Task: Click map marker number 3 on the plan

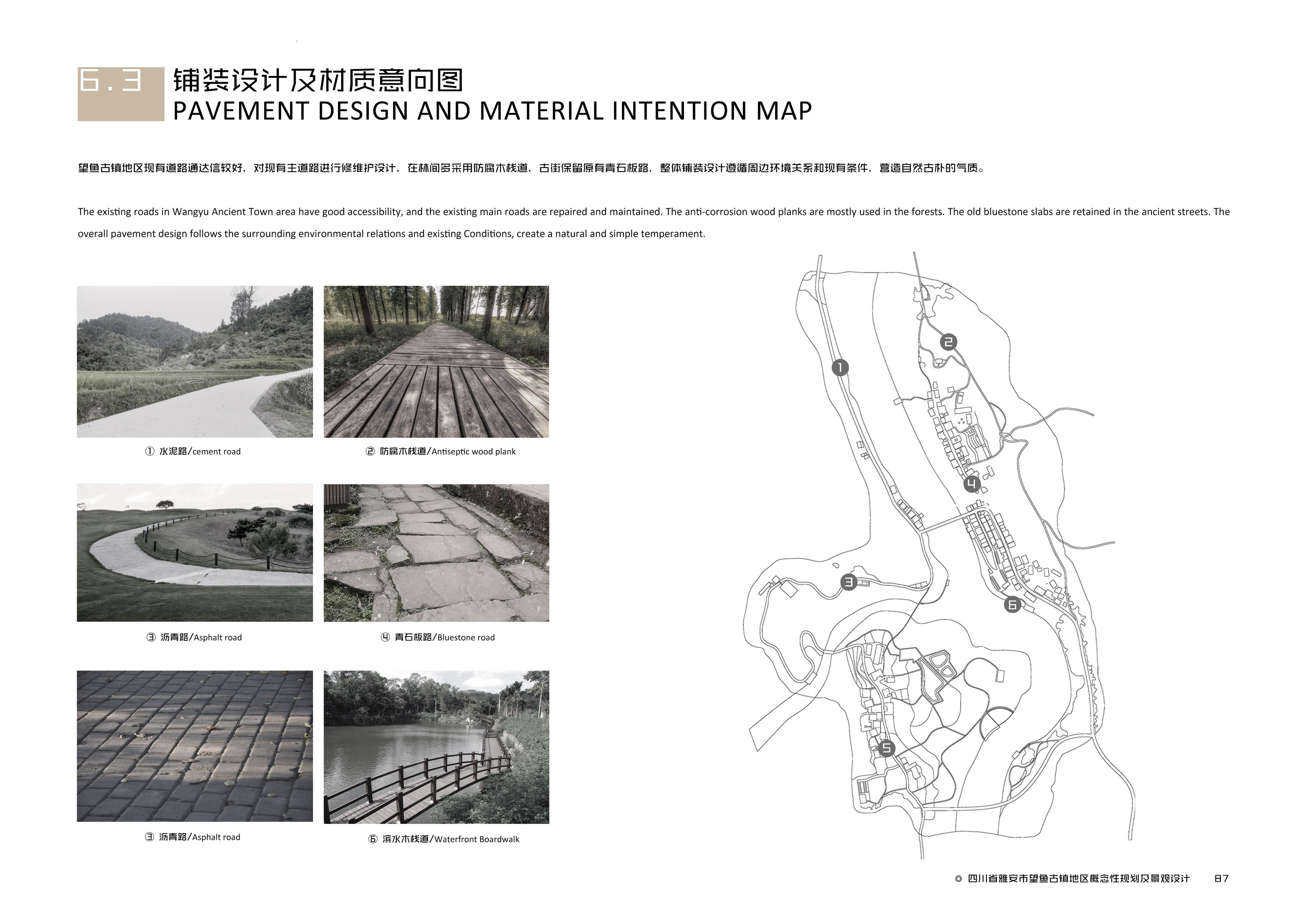Action: pos(849,582)
